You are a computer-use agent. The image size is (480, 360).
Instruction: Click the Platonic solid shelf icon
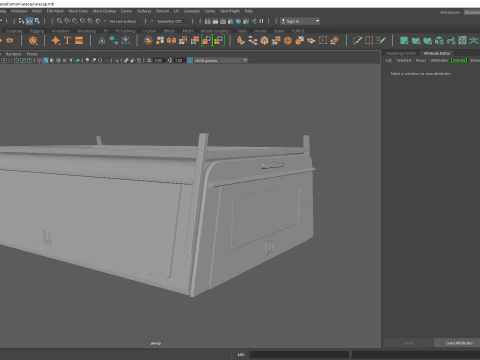(x=33, y=41)
